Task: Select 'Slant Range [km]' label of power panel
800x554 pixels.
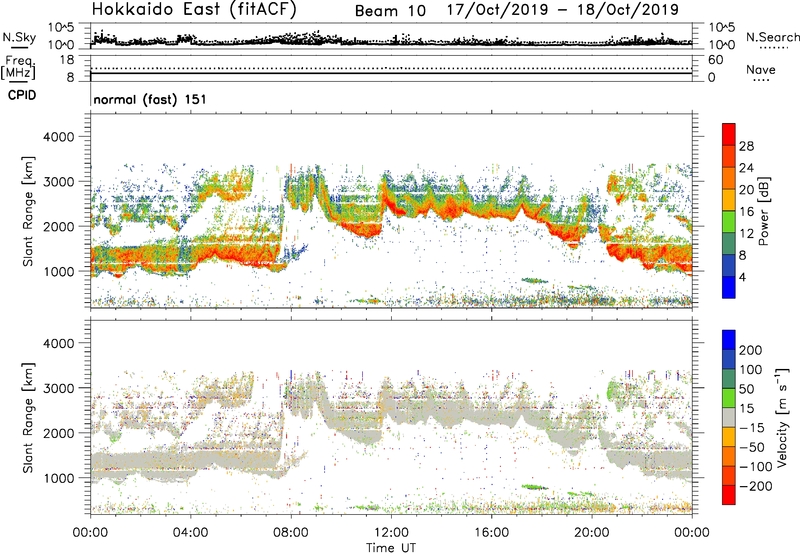Action: (28, 211)
